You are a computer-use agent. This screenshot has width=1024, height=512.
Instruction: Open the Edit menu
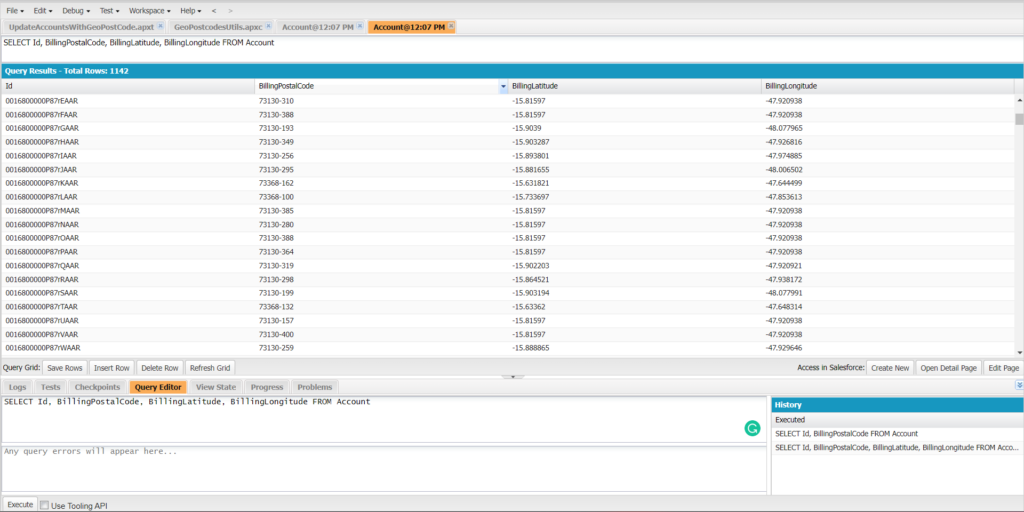click(x=42, y=11)
